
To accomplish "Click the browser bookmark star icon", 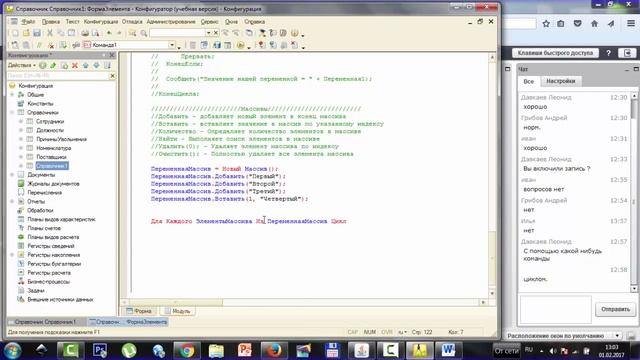I will tap(546, 24).
